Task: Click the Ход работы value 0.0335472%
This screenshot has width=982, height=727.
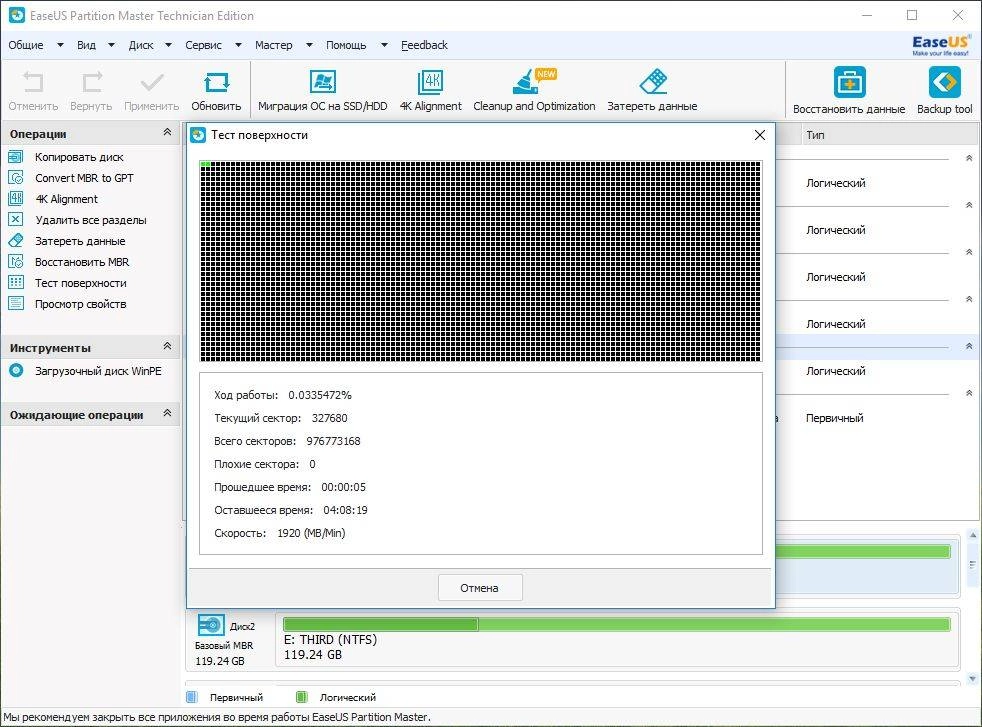Action: tap(320, 395)
